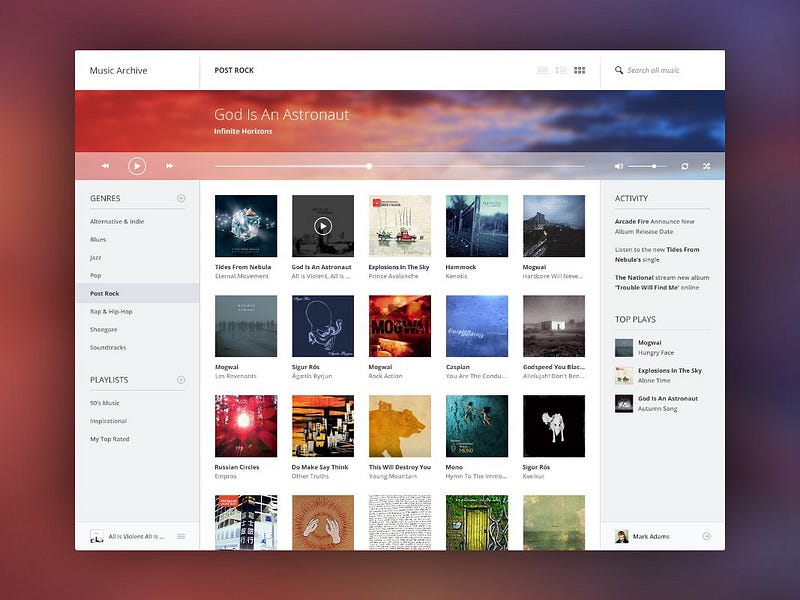
Task: Open the Hammock Kenotic album cover
Action: (477, 226)
